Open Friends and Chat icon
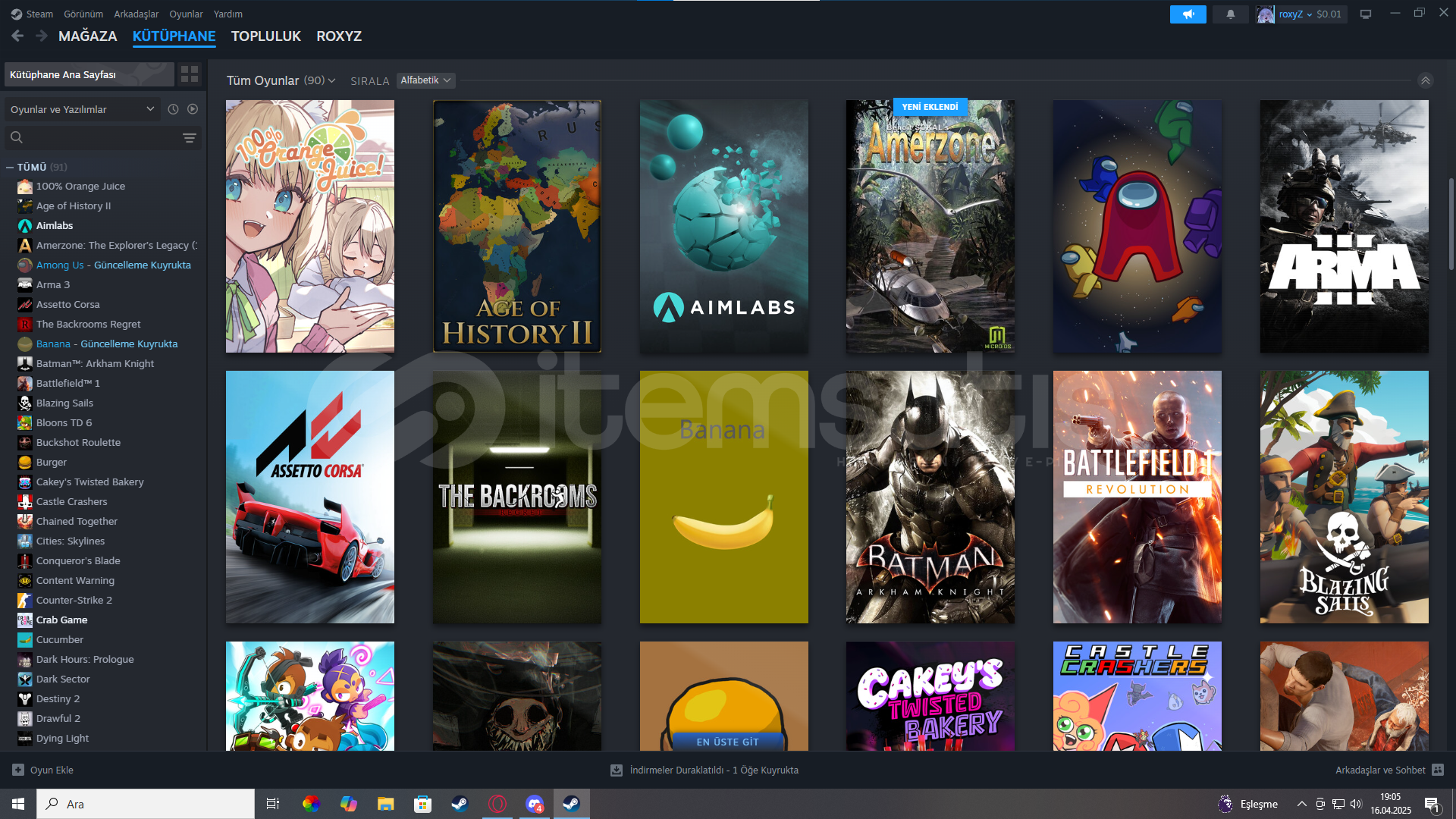1456x819 pixels. tap(1438, 770)
